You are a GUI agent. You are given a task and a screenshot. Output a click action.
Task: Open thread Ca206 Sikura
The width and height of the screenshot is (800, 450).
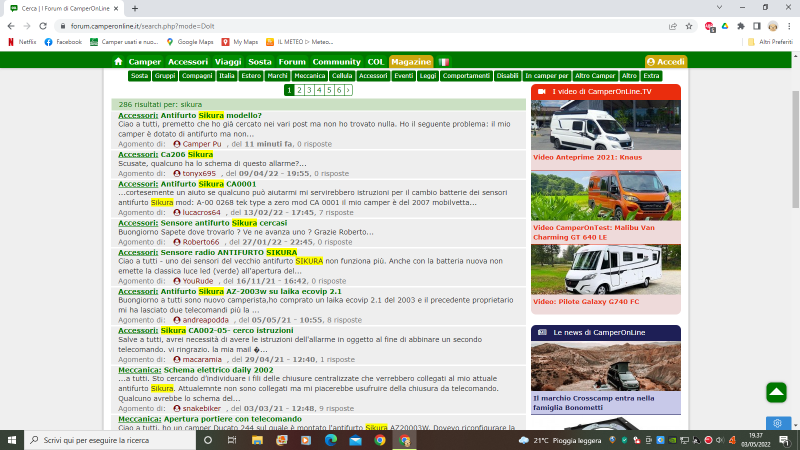[187, 154]
